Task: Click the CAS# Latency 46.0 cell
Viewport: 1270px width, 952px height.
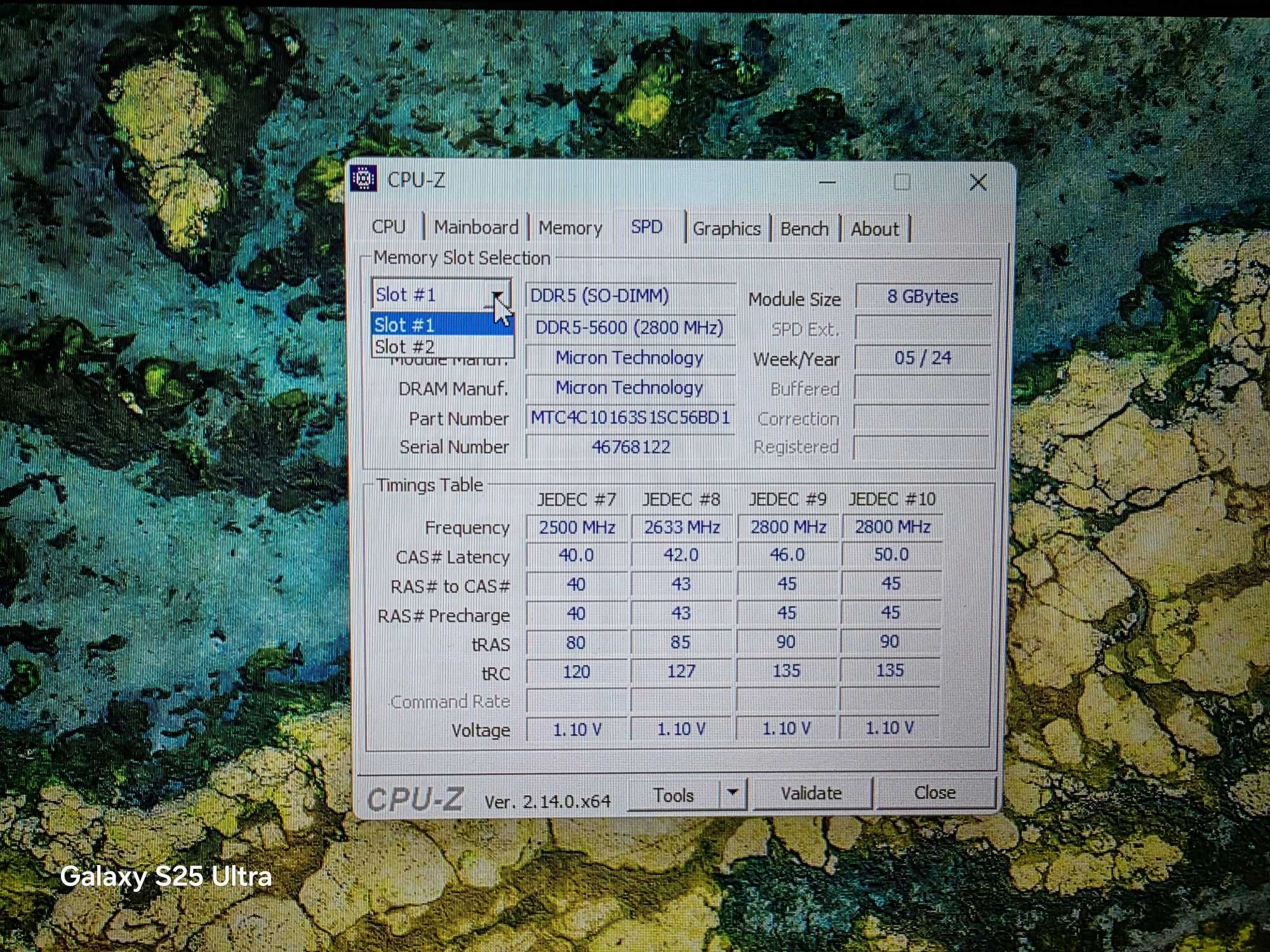Action: point(787,555)
